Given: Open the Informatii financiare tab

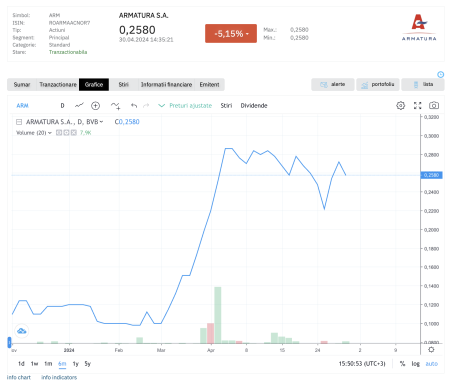Looking at the screenshot, I should [166, 85].
